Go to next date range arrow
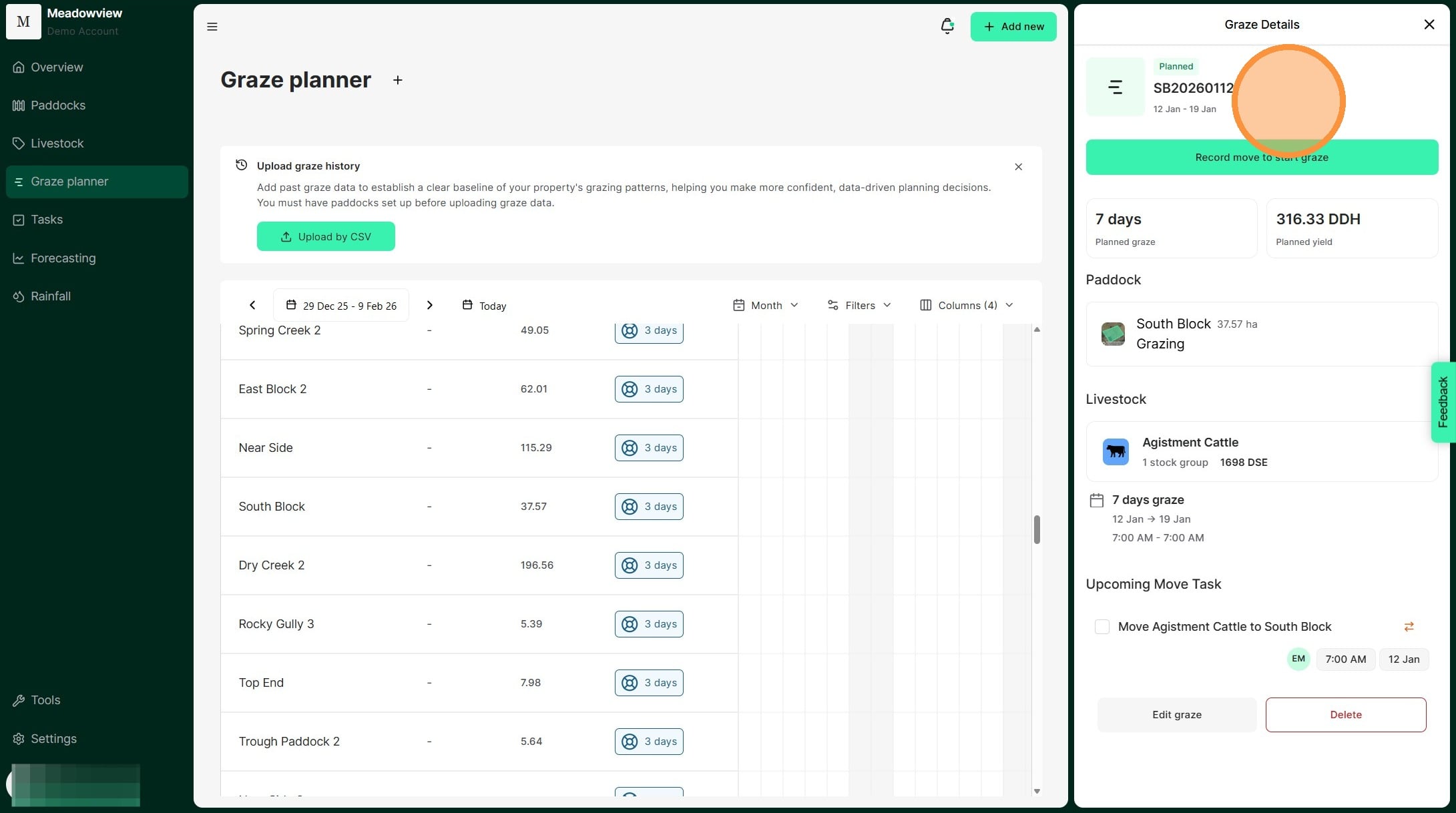The width and height of the screenshot is (1456, 813). tap(429, 305)
